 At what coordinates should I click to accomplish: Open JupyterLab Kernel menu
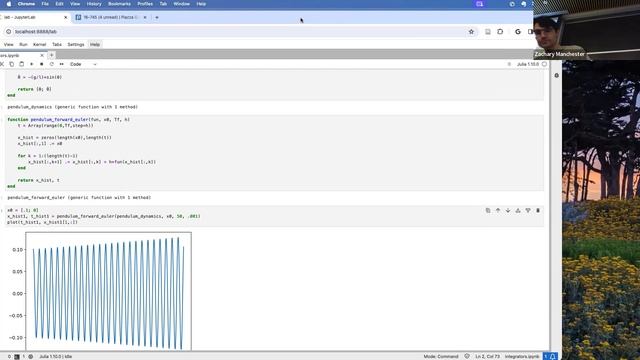click(x=40, y=44)
